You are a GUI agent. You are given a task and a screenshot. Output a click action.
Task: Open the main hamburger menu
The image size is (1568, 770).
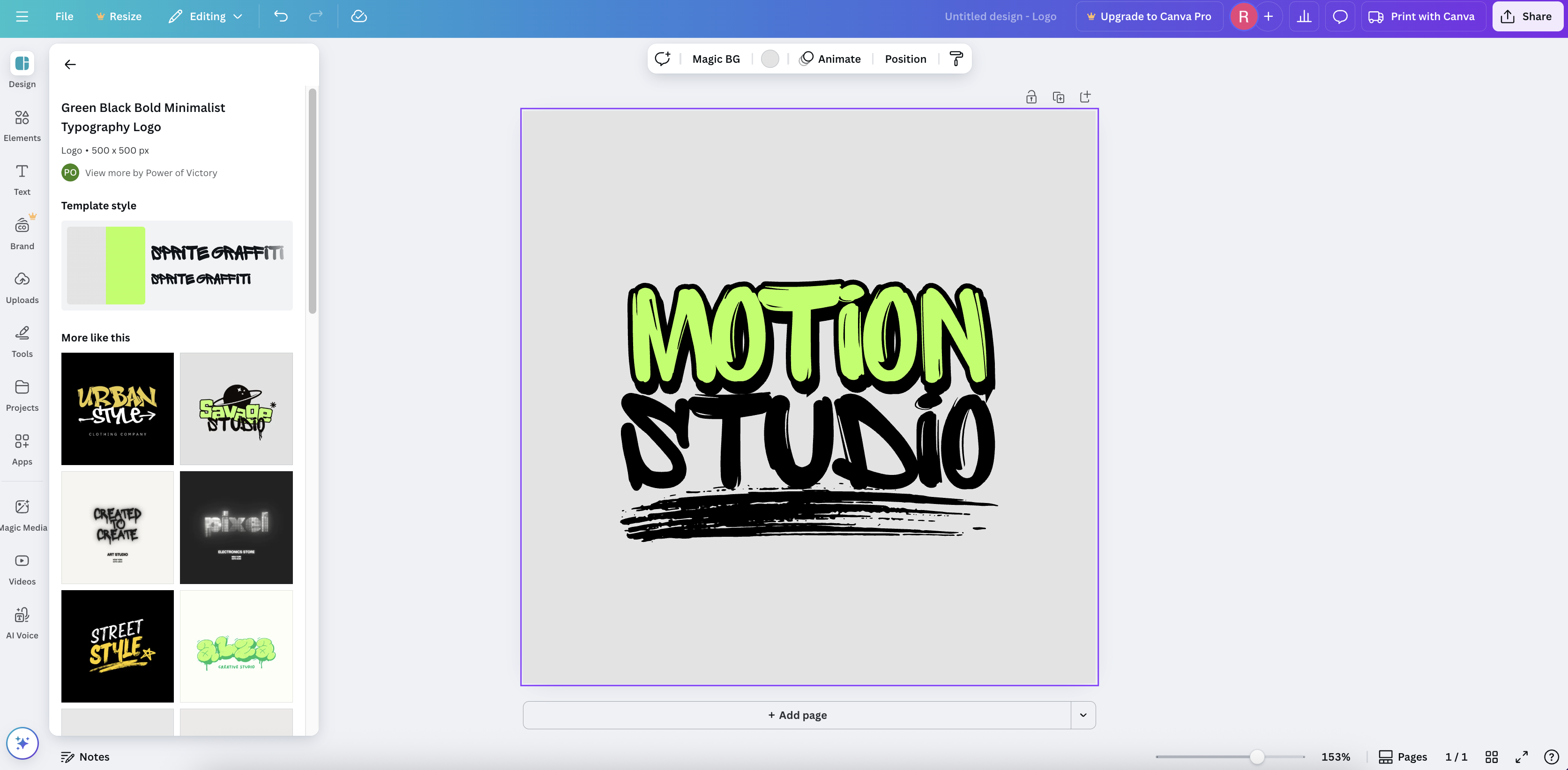click(22, 16)
